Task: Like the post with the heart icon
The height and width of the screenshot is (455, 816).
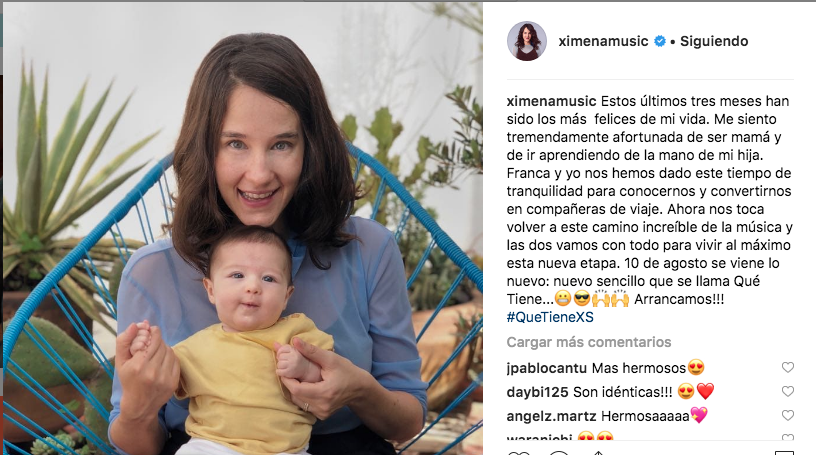Action: [x=518, y=452]
